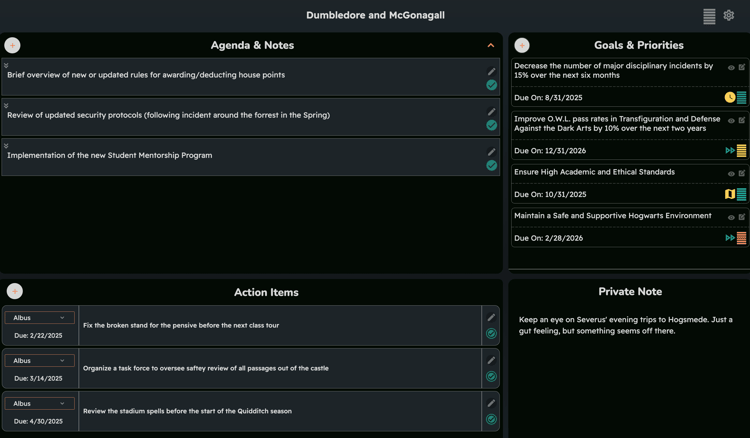Mark the stadium spells action item complete
750x438 pixels.
coord(491,419)
